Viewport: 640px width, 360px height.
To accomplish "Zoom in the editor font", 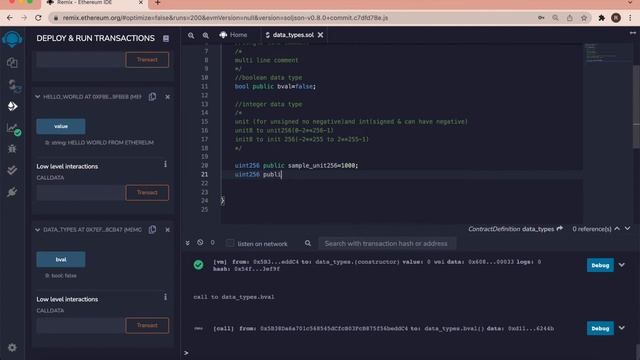I will [x=206, y=36].
